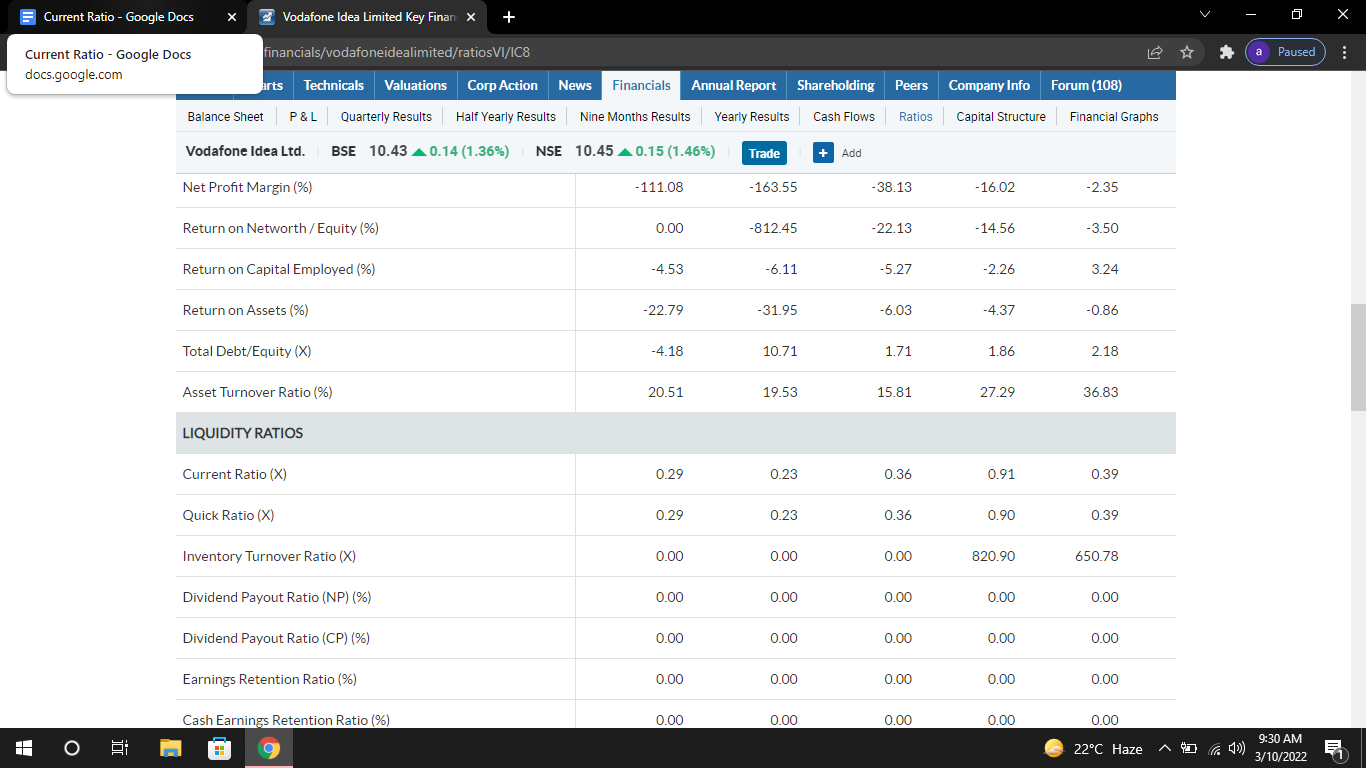The width and height of the screenshot is (1366, 768).
Task: Open Half Yearly Results link
Action: (506, 117)
